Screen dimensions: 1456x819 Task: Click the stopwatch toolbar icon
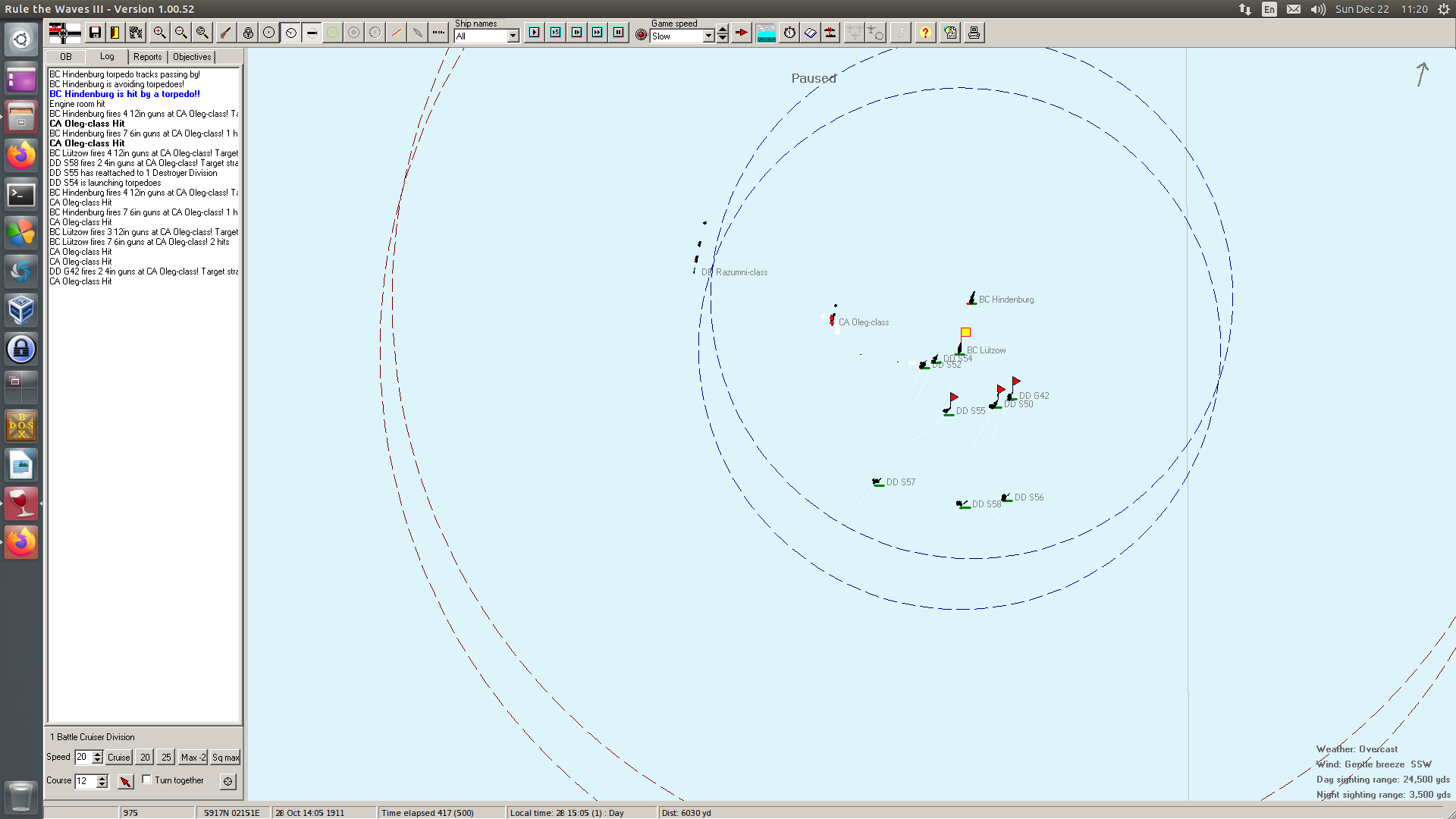tap(790, 33)
